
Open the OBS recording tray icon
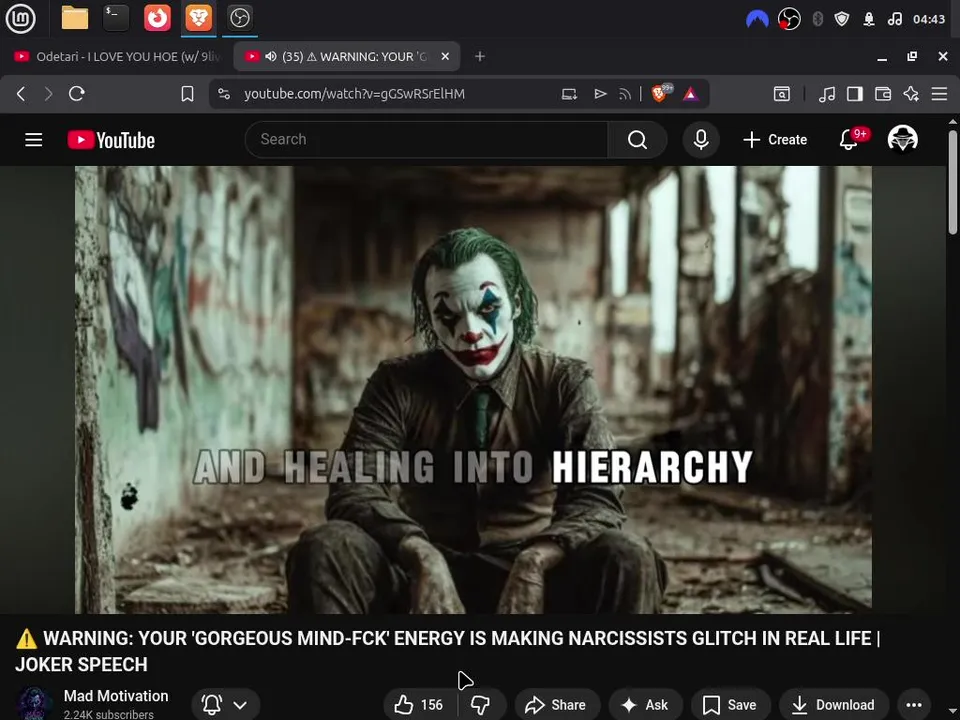tap(789, 19)
